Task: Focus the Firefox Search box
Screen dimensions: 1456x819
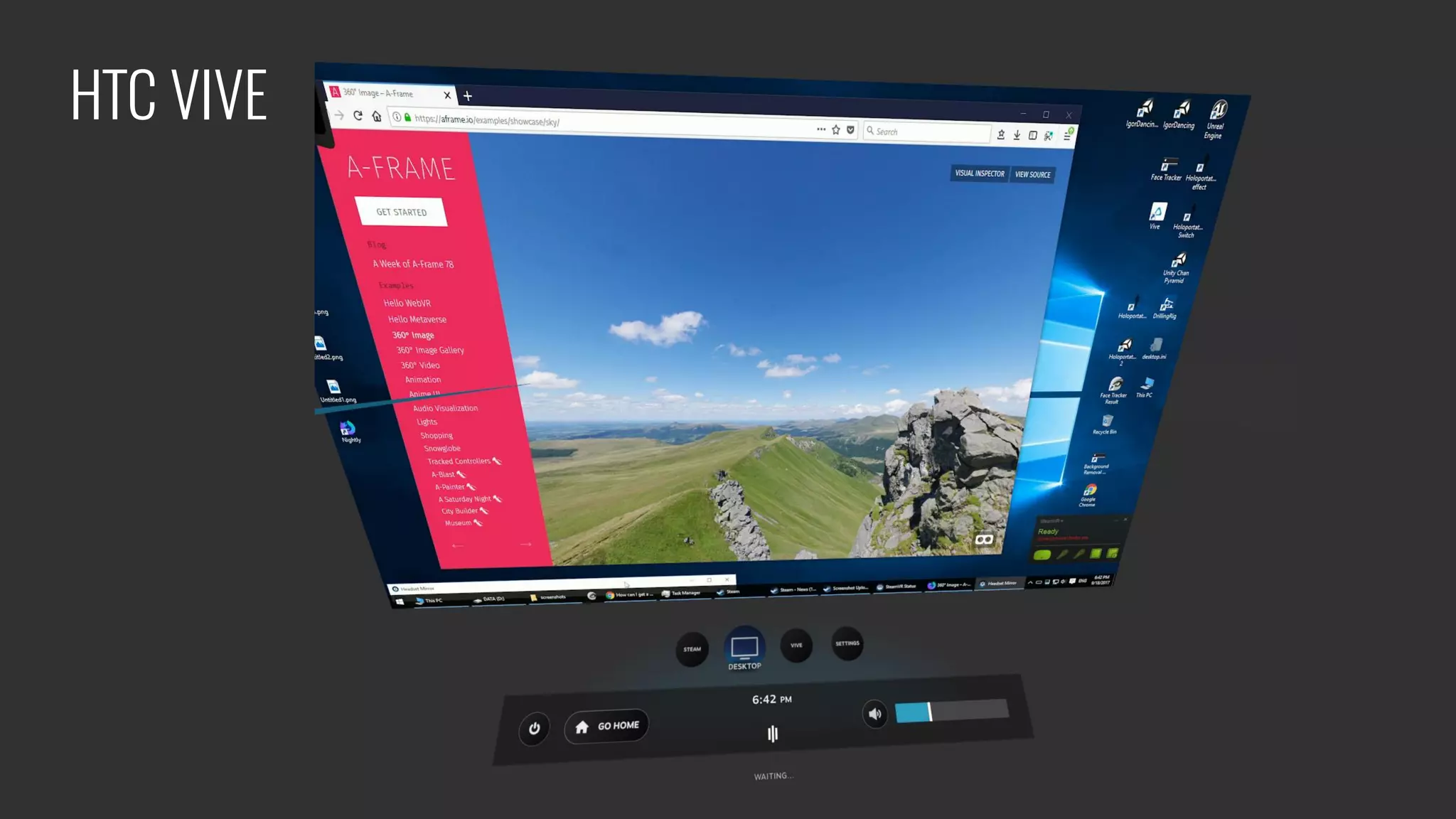Action: pos(926,132)
